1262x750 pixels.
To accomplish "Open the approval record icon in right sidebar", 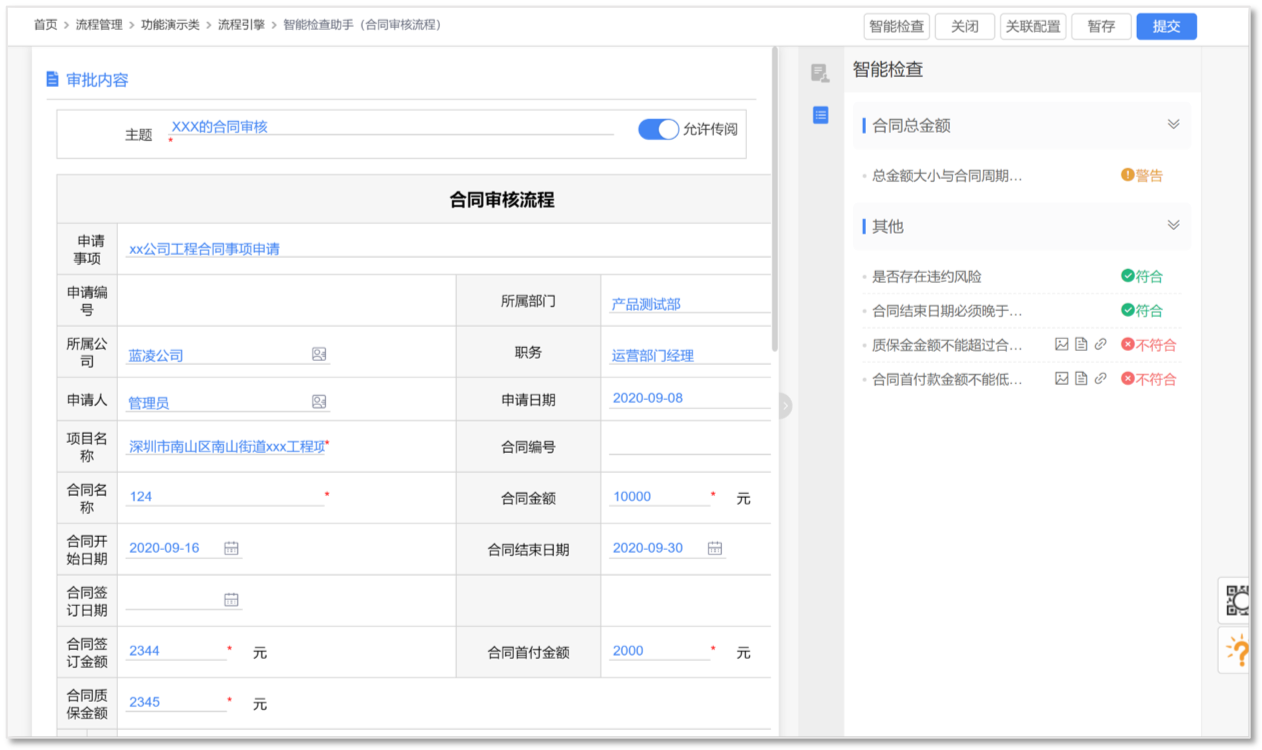I will (x=820, y=72).
